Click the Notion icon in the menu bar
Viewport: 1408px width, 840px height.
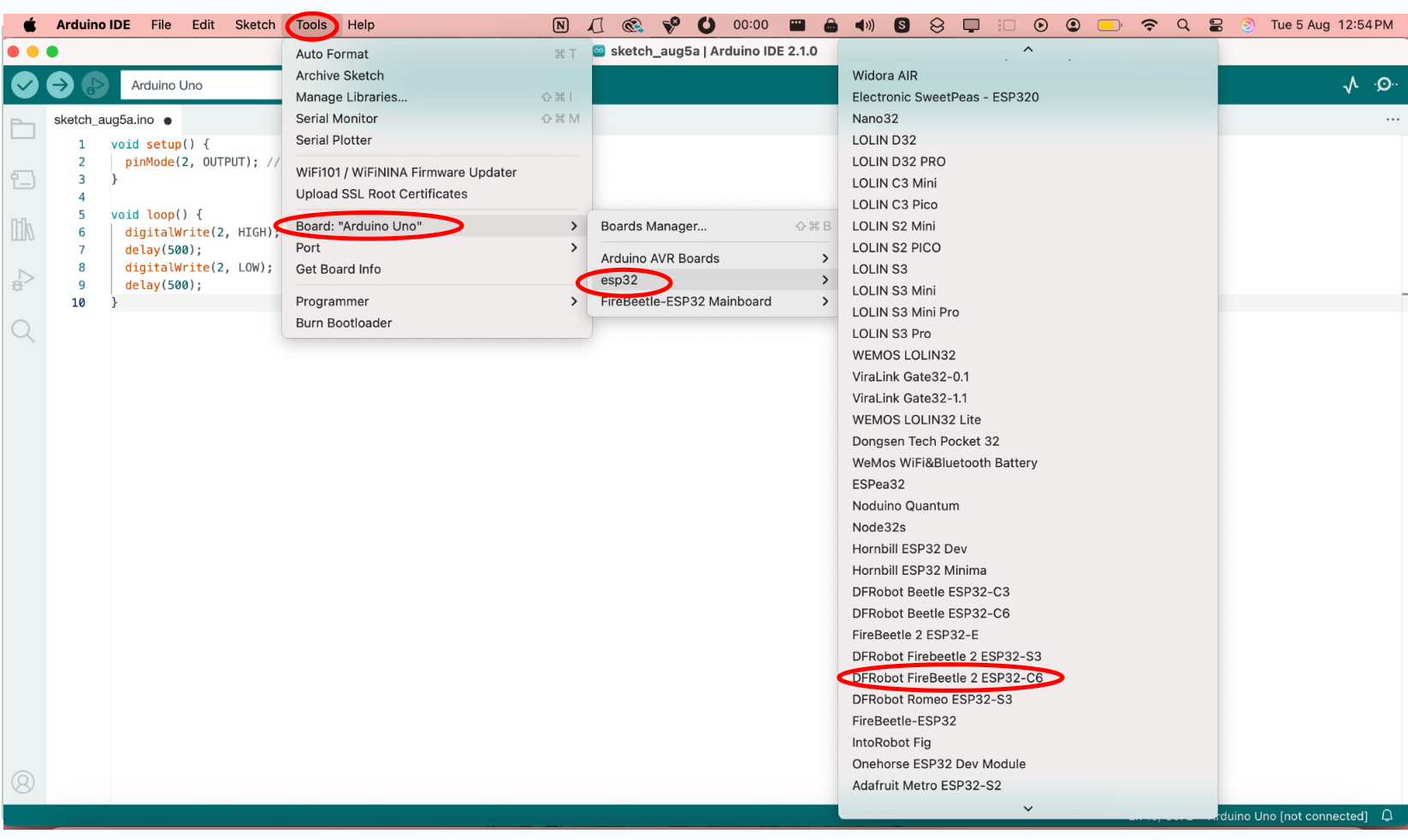(561, 25)
